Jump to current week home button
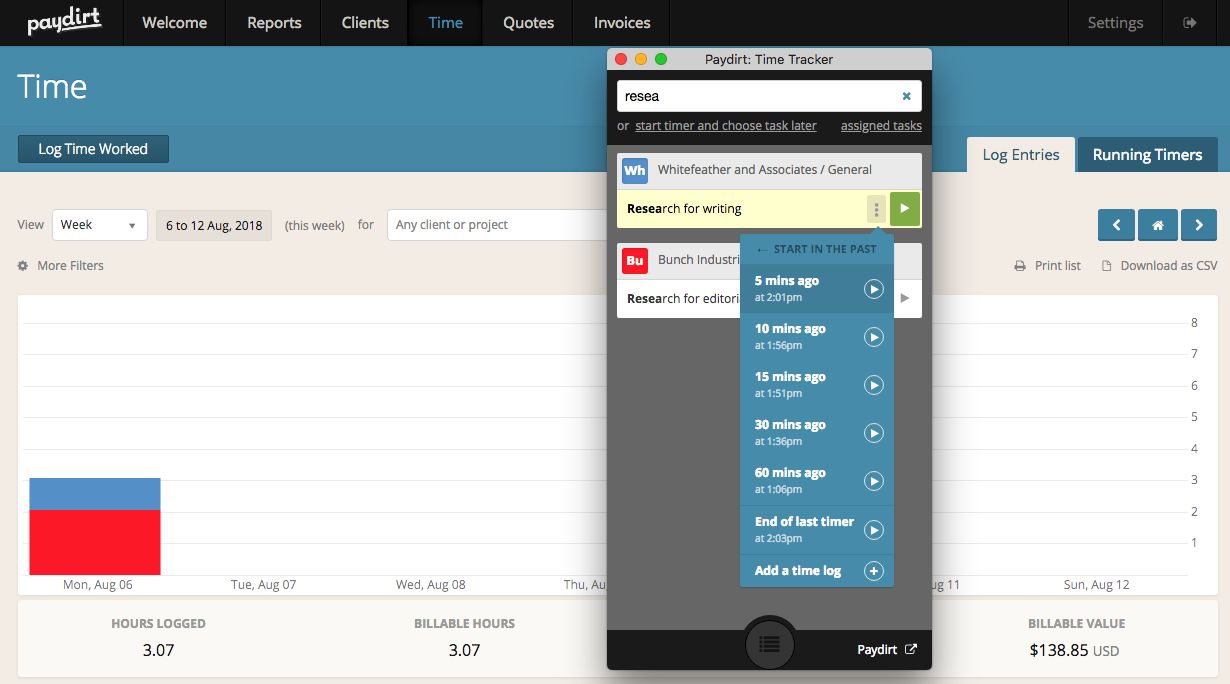The width and height of the screenshot is (1230, 684). point(1157,226)
